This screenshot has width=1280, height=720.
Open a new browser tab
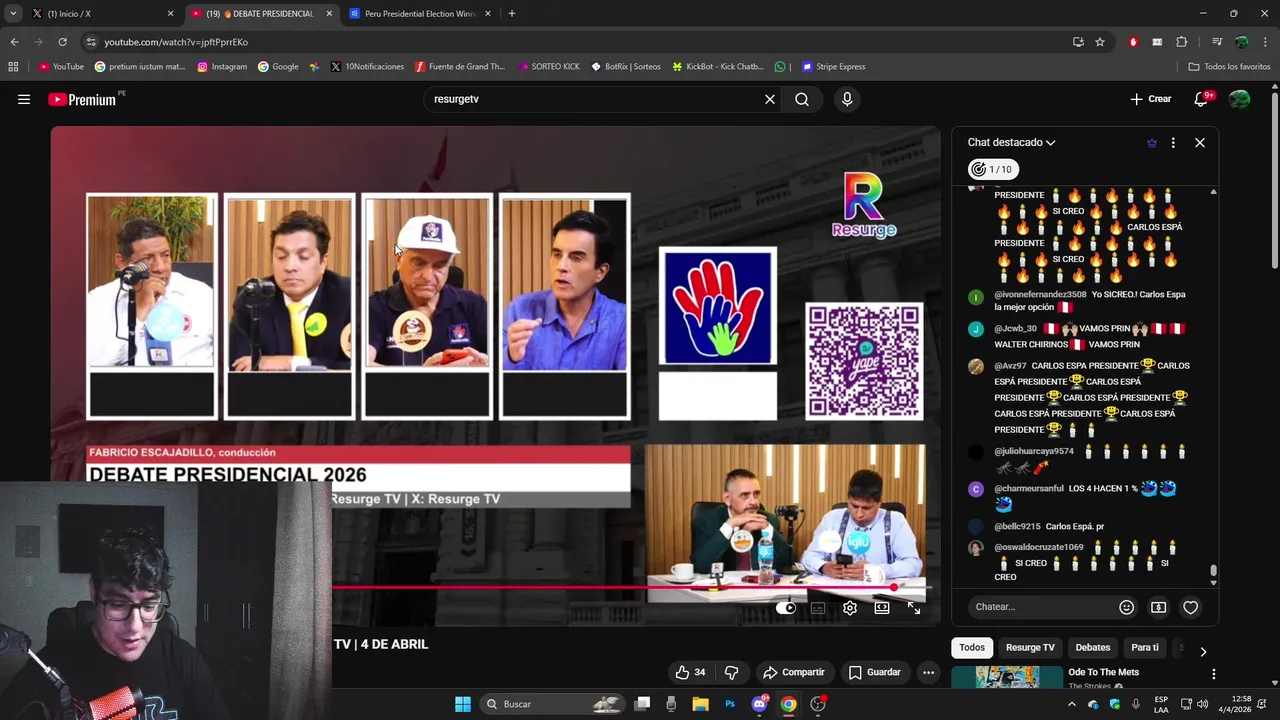tap(512, 14)
